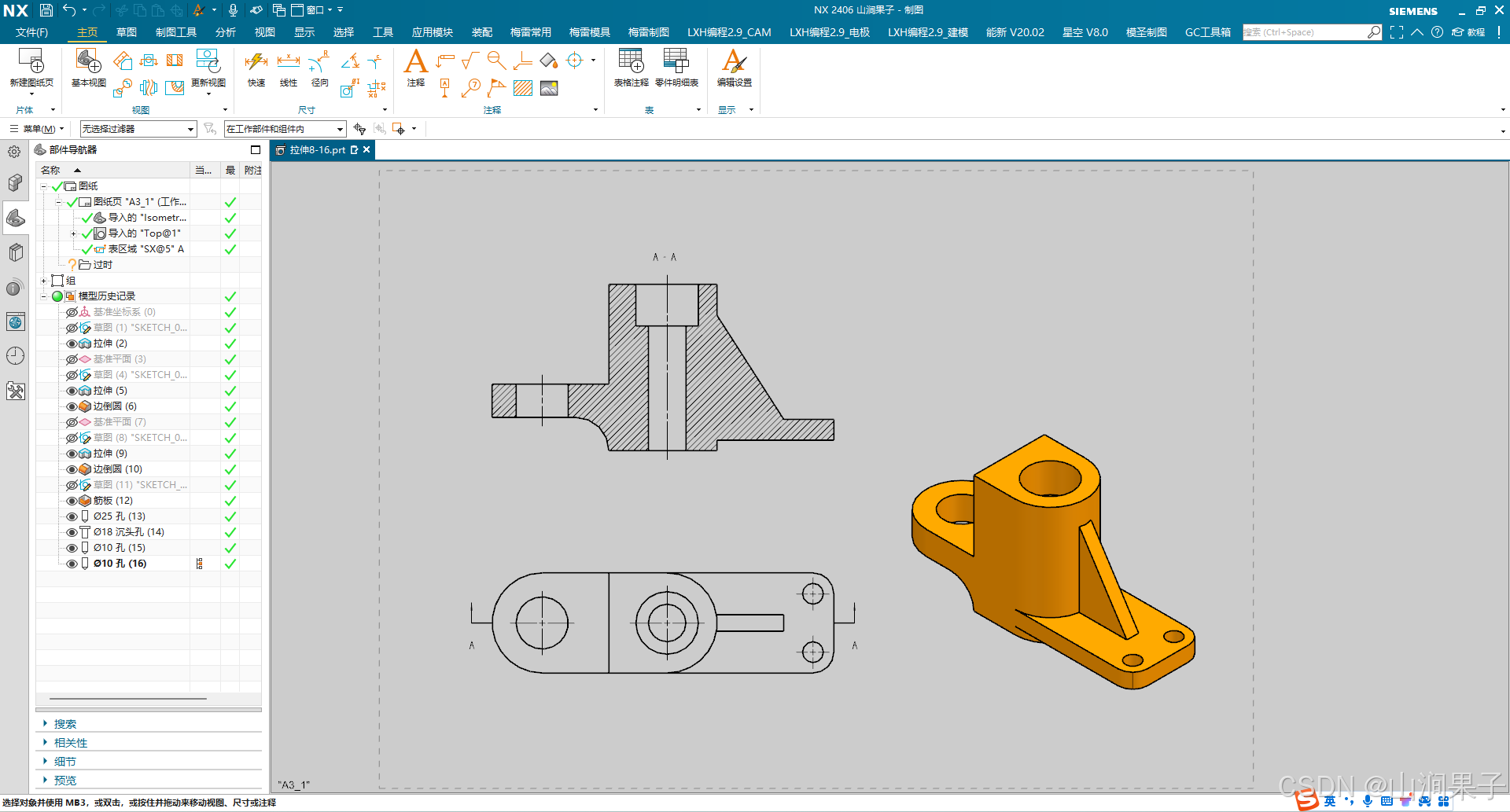Click the 教程 tutorial button
The width and height of the screenshot is (1510, 812).
coord(1468,32)
